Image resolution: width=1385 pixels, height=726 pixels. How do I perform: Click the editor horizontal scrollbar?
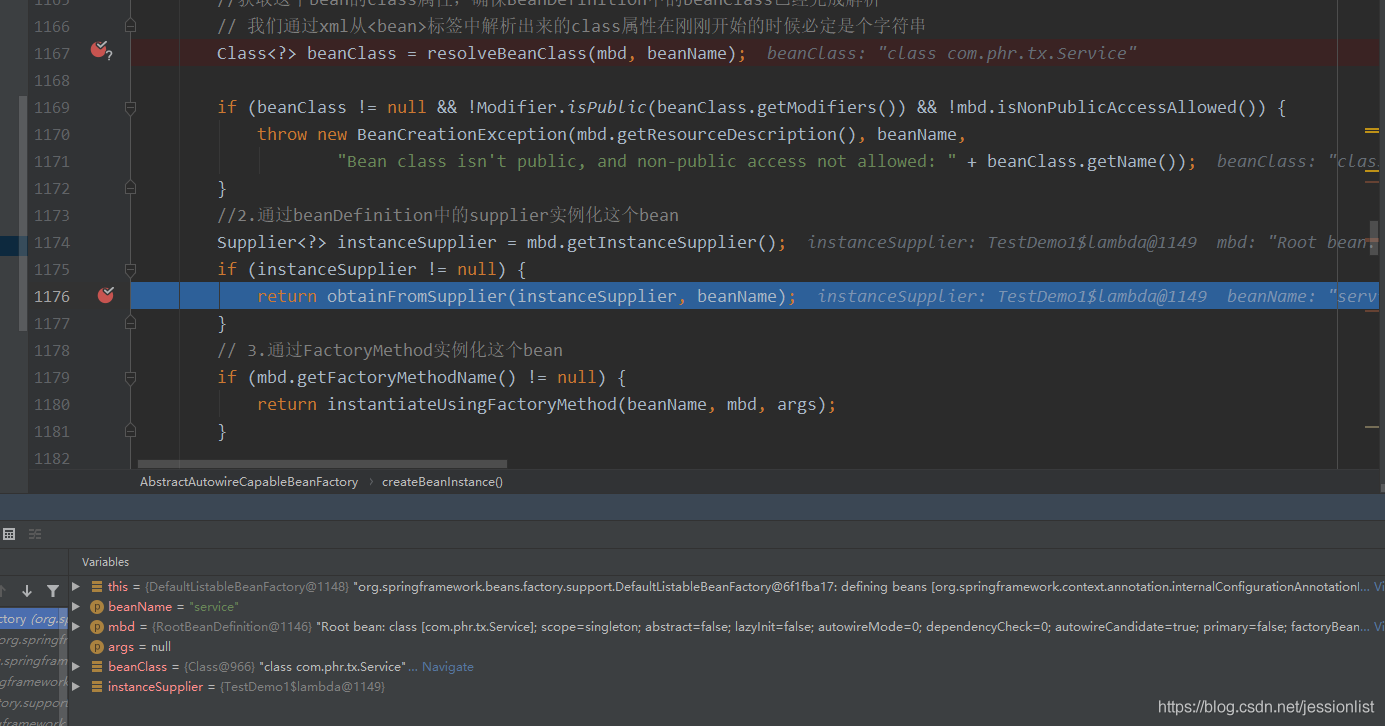(x=322, y=464)
